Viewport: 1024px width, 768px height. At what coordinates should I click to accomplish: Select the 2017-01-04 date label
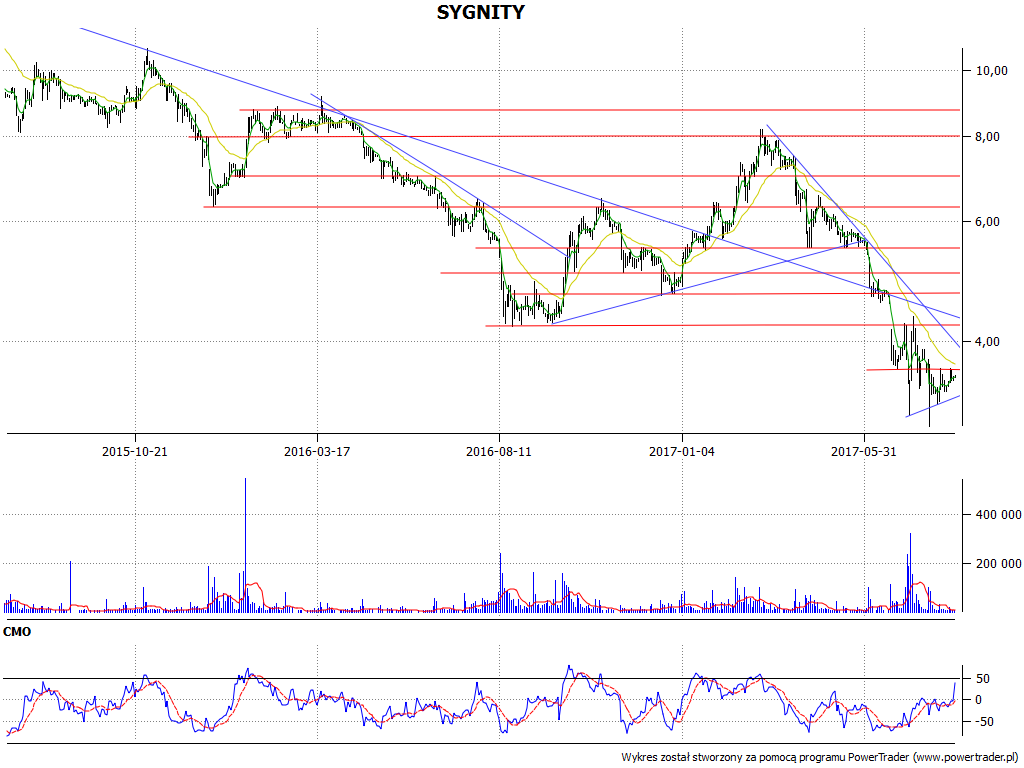tap(682, 451)
